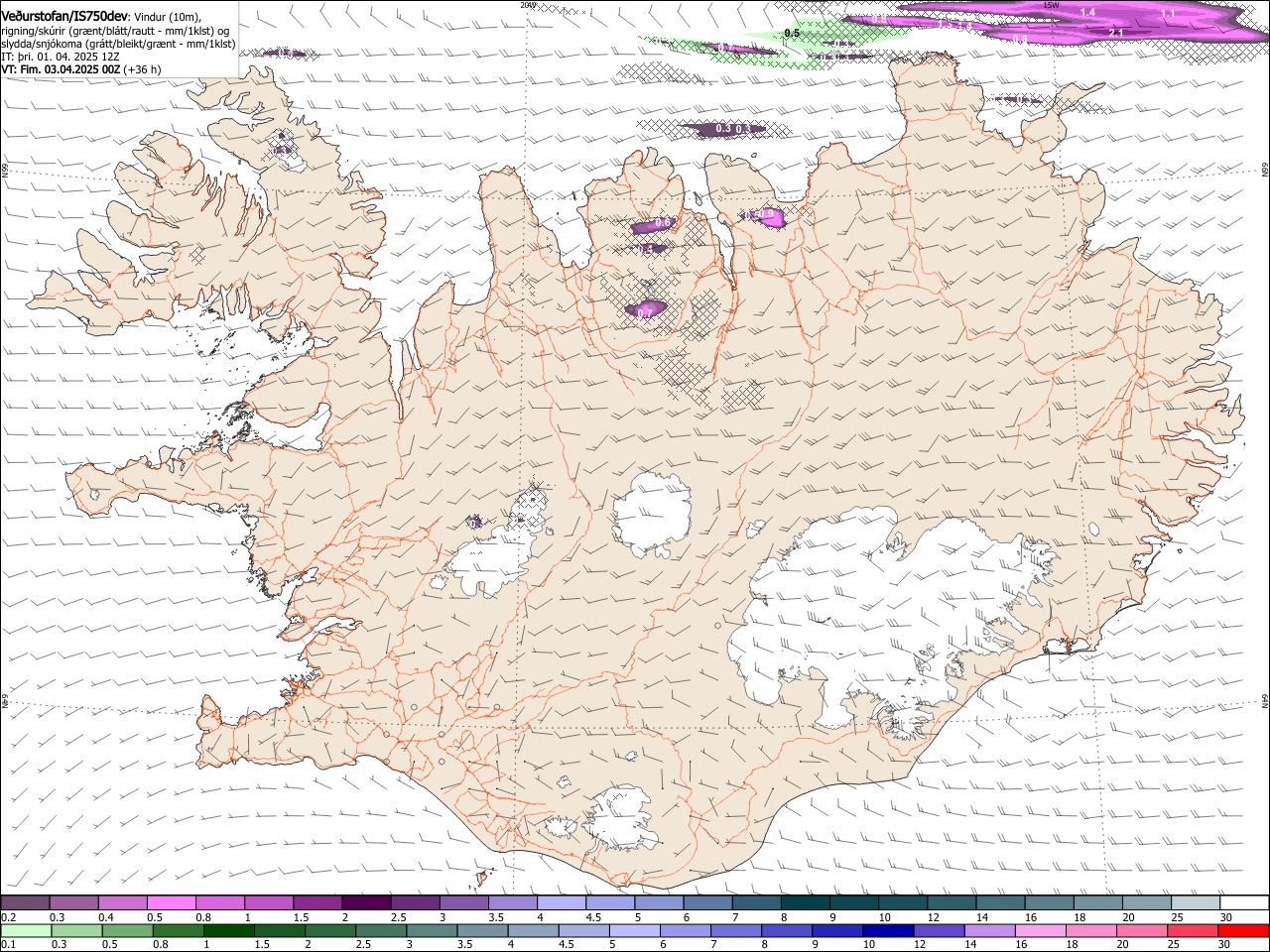Select the bright pink swatch between 0.5 and 0.8
Viewport: 1270px width, 952px height.
(171, 903)
